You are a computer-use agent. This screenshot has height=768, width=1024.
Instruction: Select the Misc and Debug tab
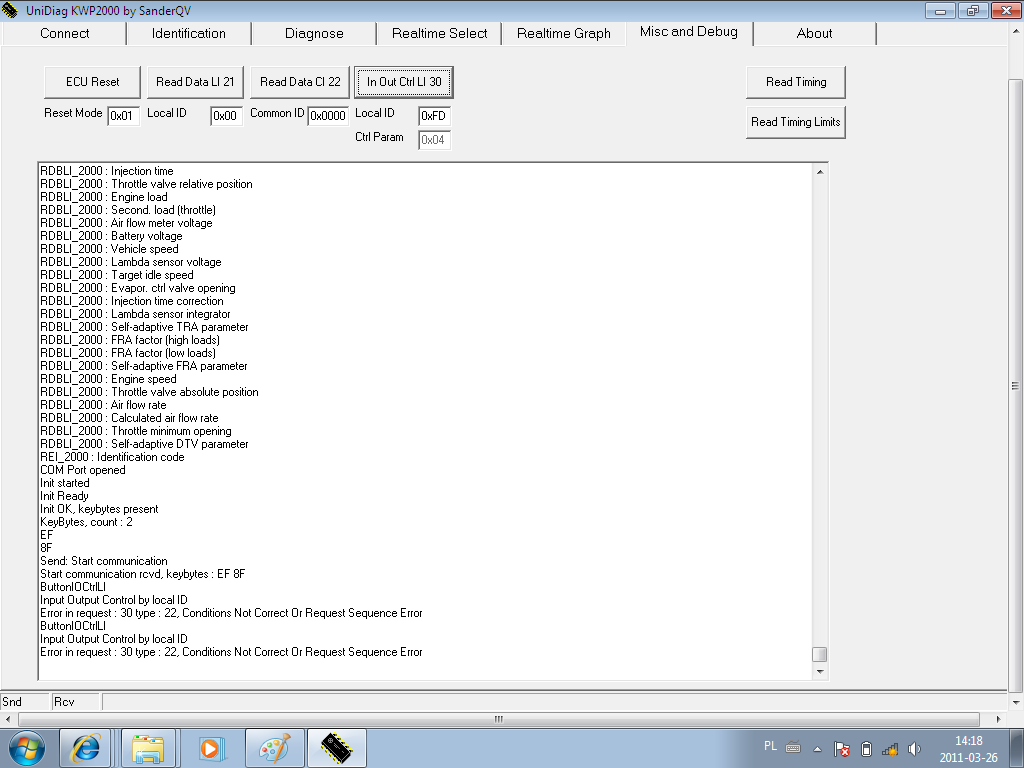689,32
